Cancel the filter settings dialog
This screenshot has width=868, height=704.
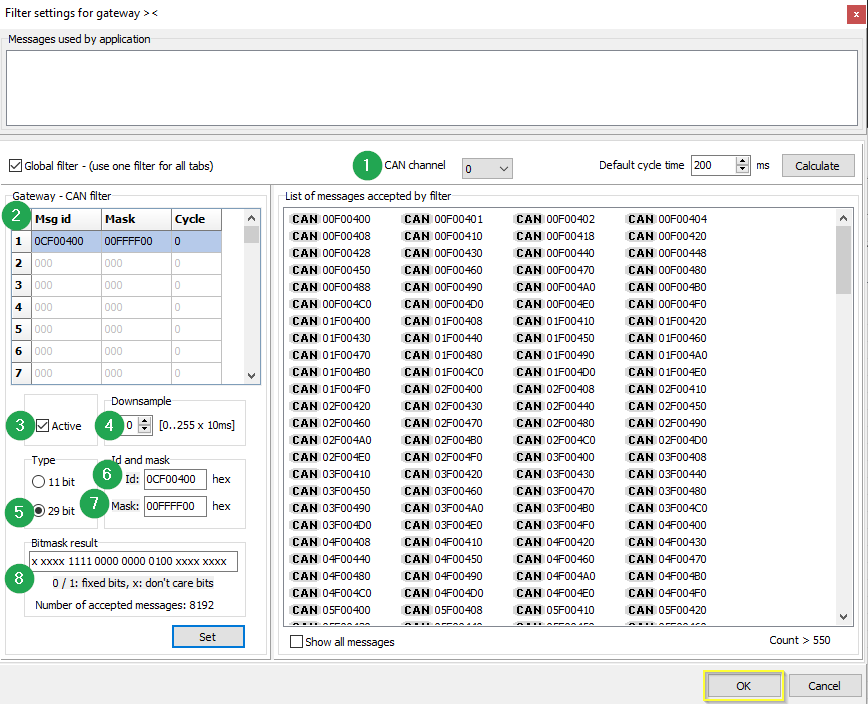coord(825,686)
